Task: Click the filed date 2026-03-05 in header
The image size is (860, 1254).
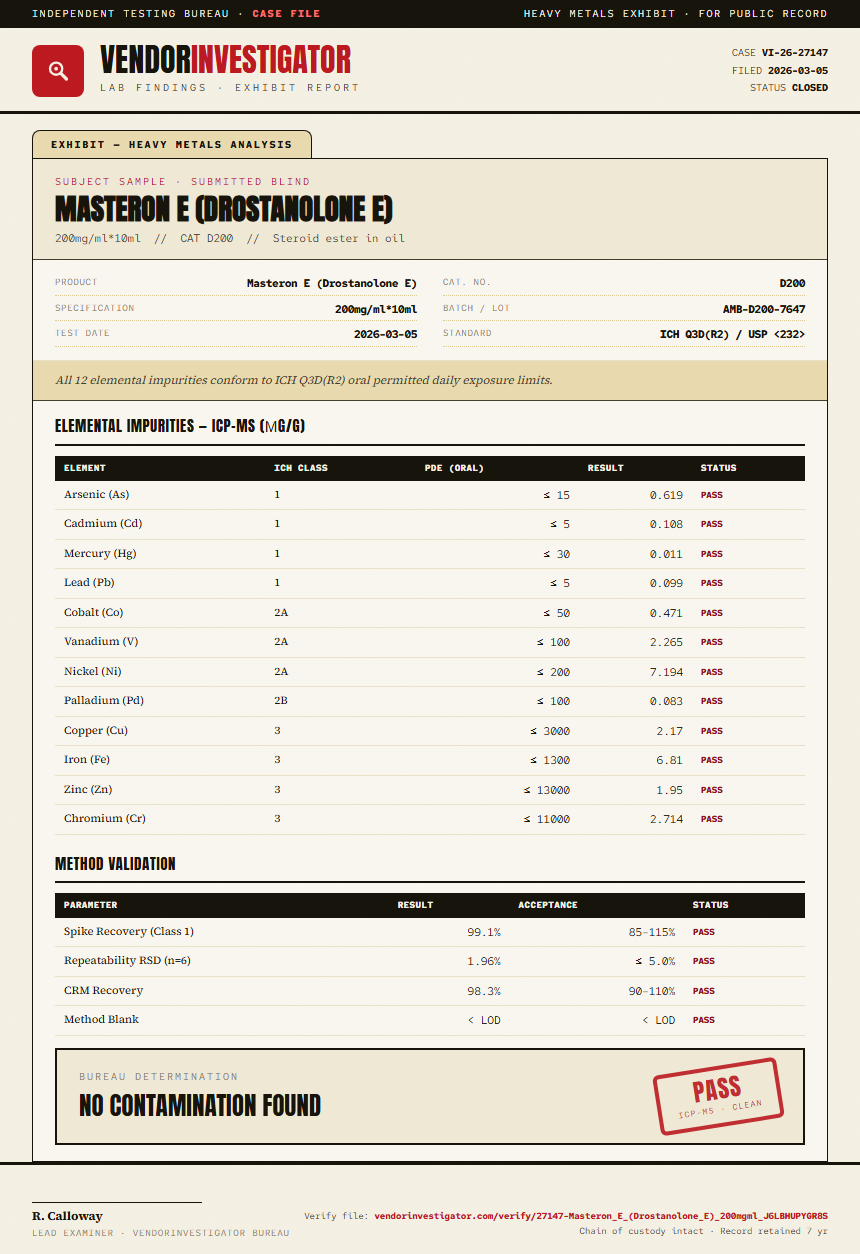Action: (798, 71)
